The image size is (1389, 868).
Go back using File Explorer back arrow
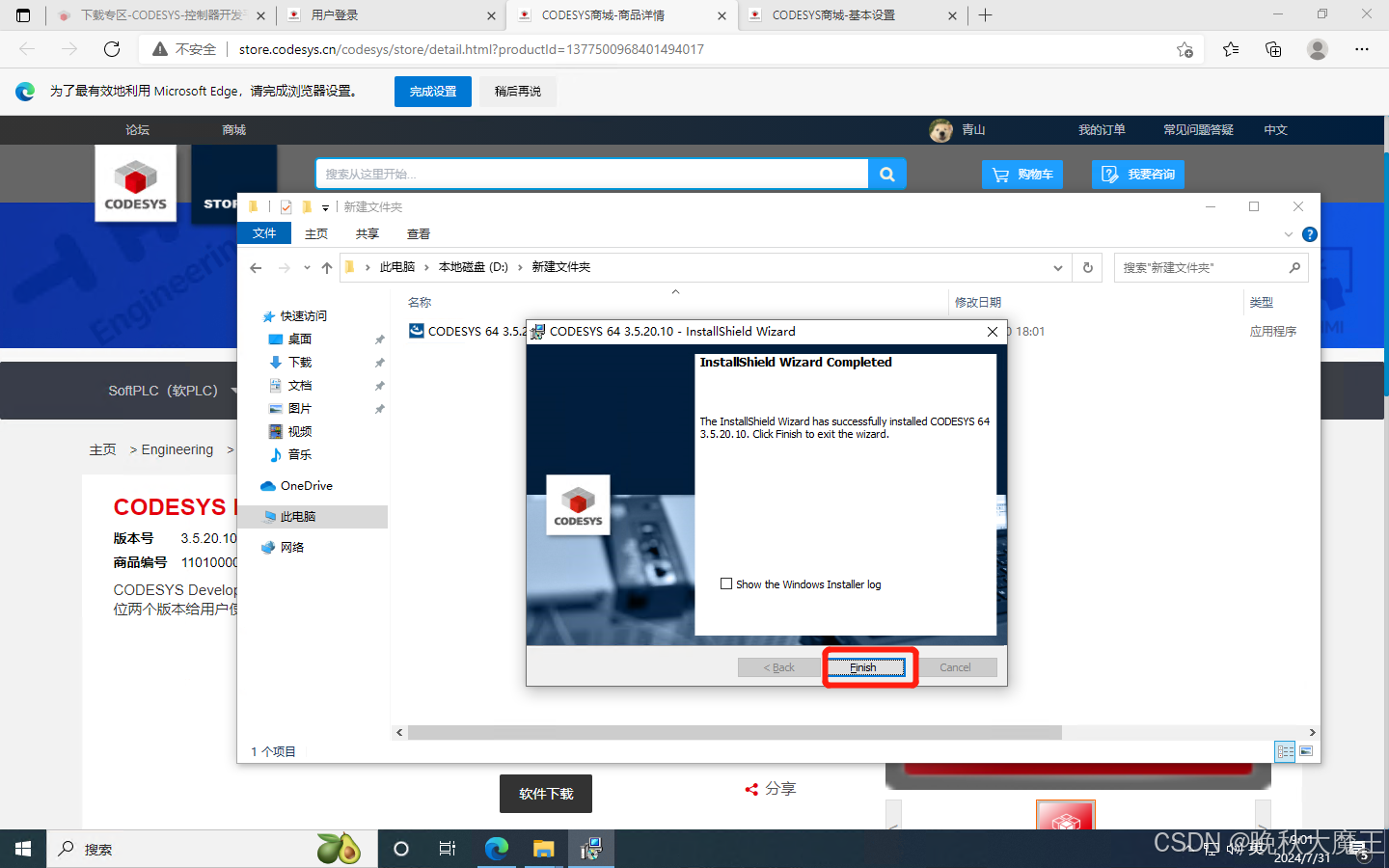256,267
